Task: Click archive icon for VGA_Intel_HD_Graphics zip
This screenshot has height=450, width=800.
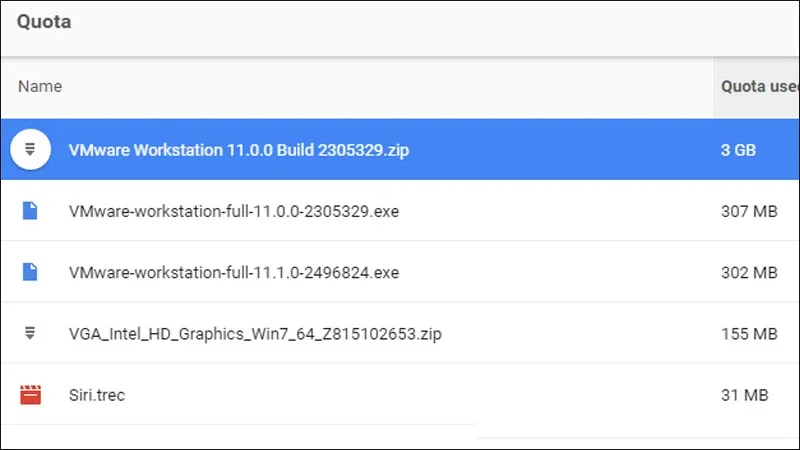Action: click(30, 333)
